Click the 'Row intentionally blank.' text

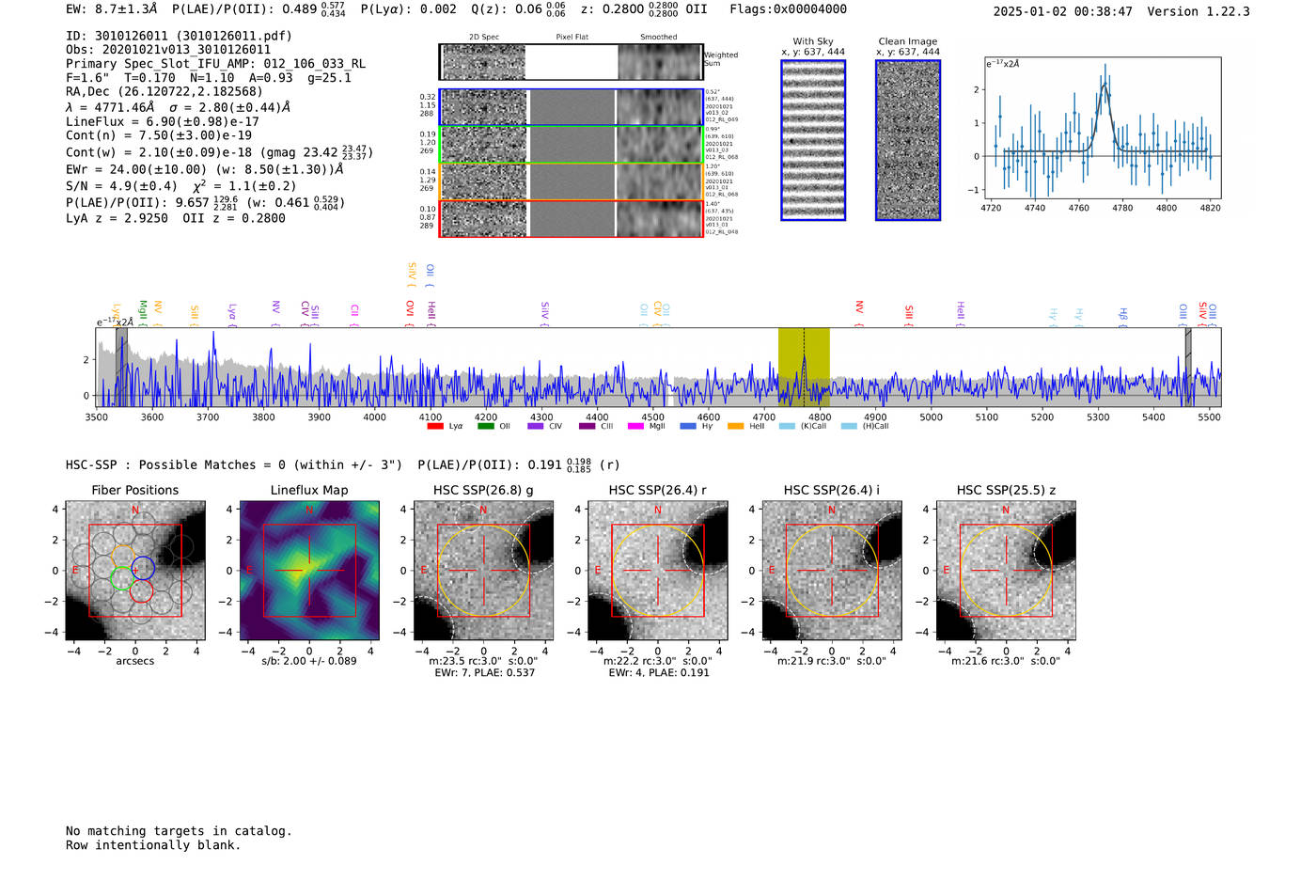click(153, 845)
